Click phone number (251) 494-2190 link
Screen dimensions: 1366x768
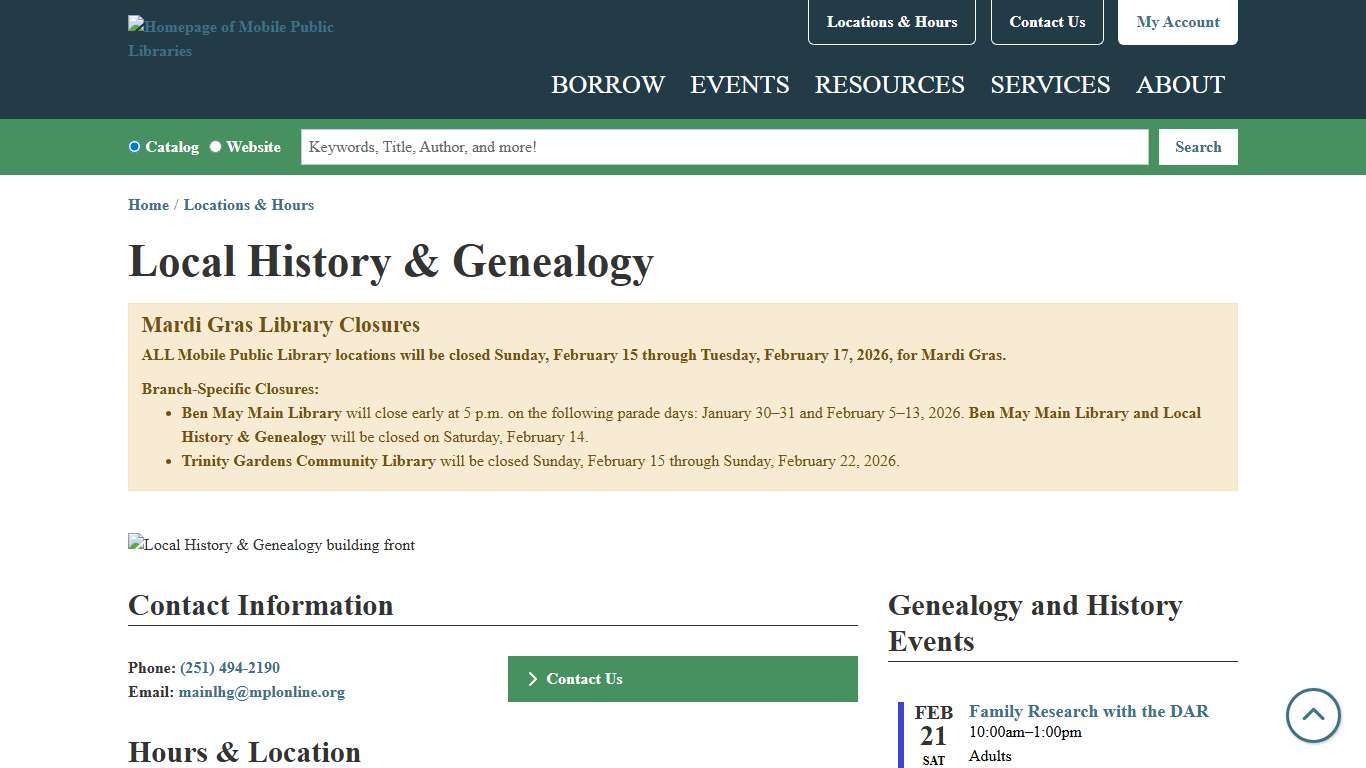(x=229, y=667)
